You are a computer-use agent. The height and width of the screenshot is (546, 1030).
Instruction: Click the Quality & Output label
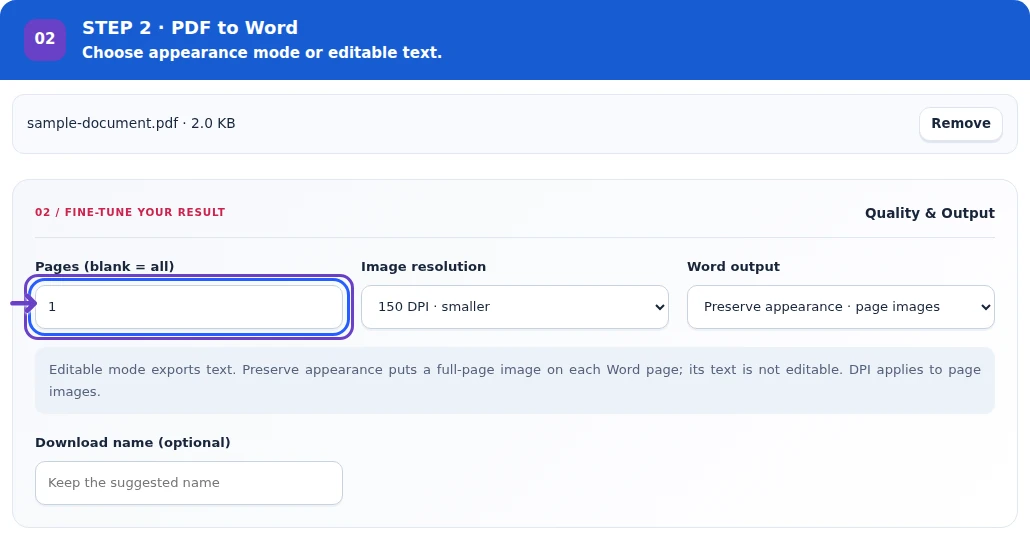[x=929, y=213]
